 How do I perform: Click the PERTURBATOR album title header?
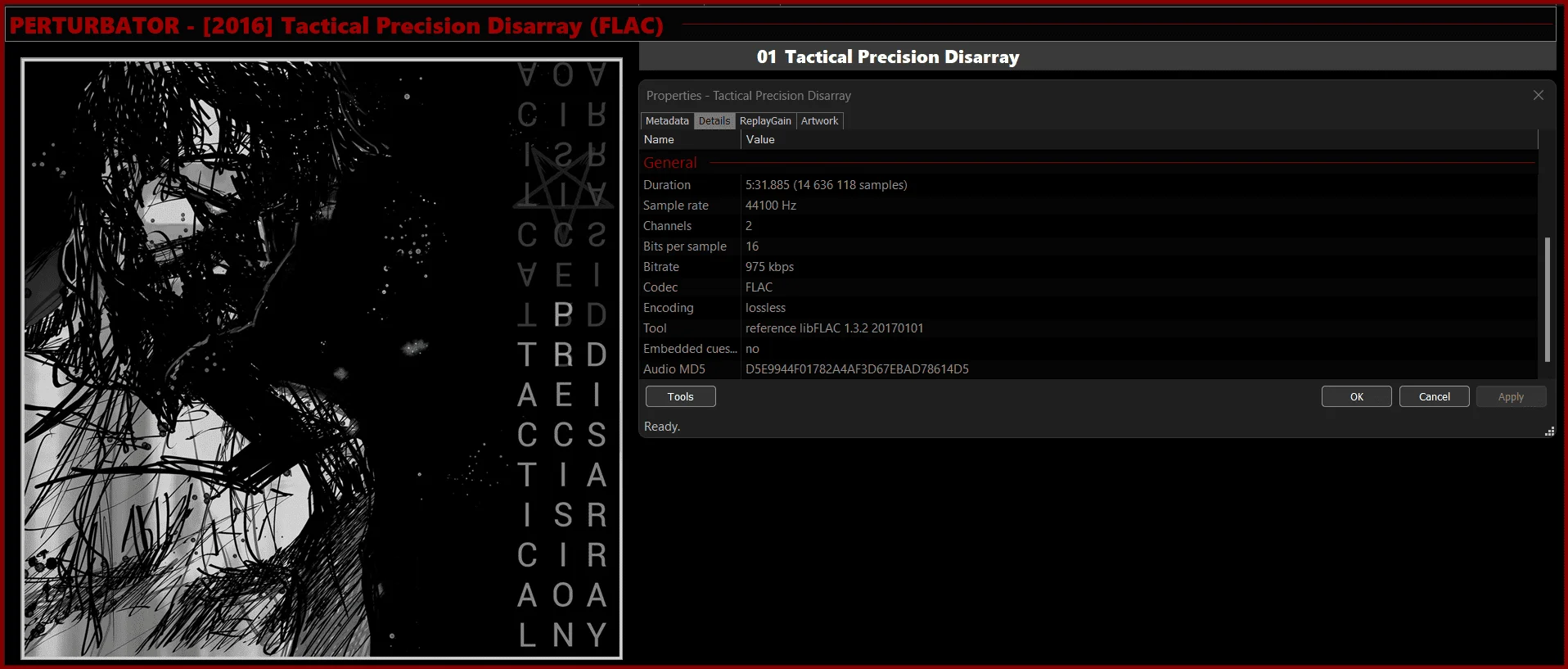pyautogui.click(x=336, y=25)
